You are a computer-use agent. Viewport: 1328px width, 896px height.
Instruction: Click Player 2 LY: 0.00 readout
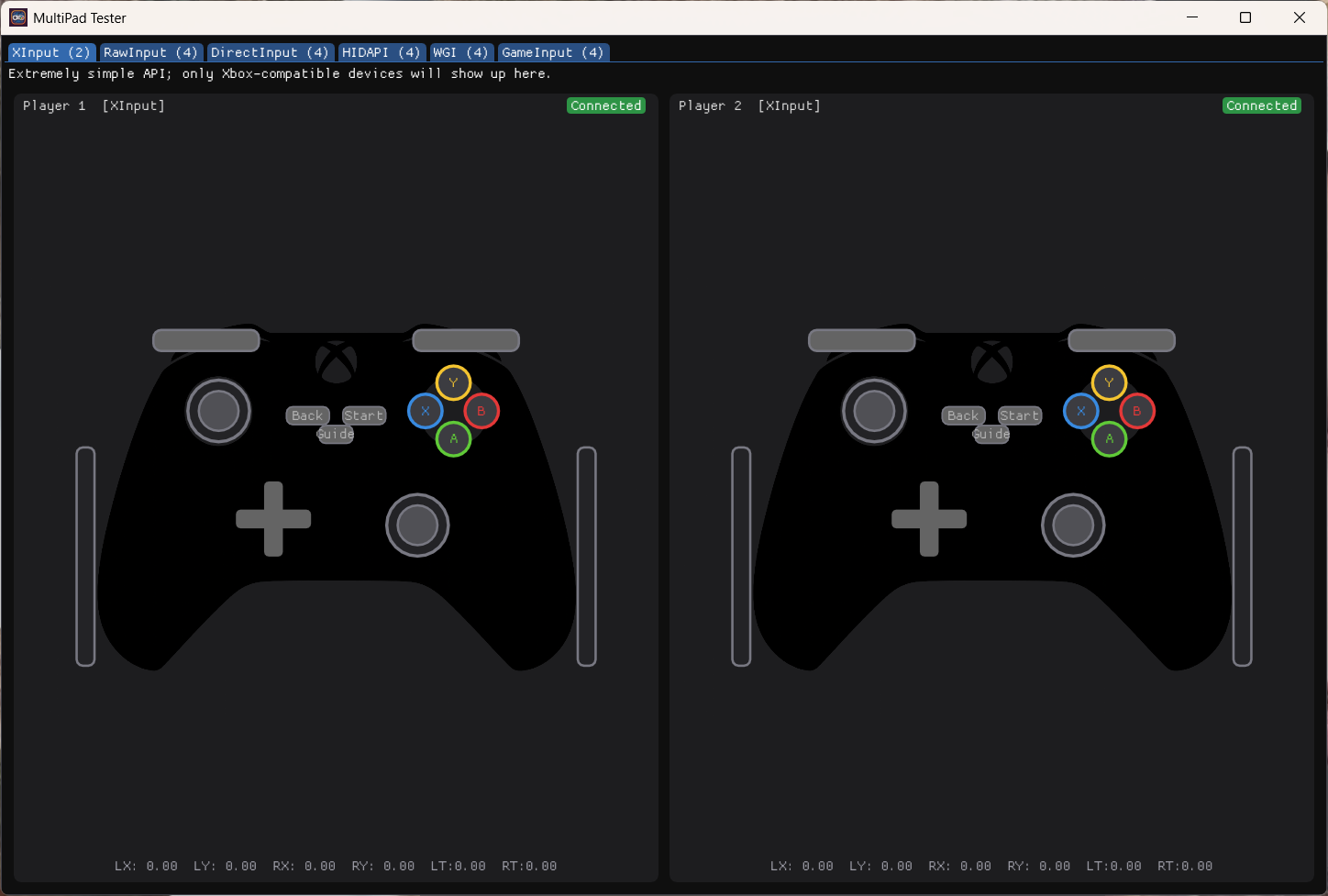click(x=881, y=866)
